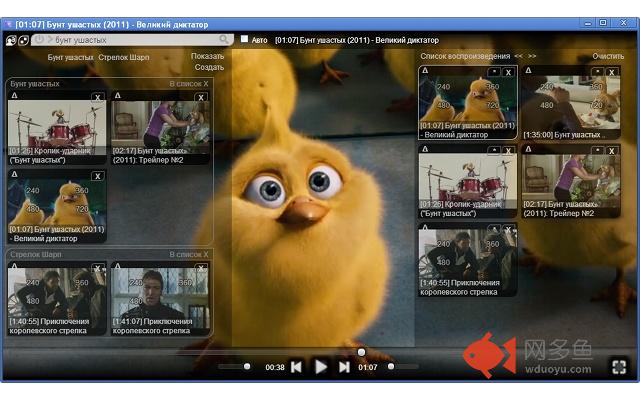640x400 pixels.
Task: Remove Кролик-ударник card from search results
Action: [x=98, y=98]
